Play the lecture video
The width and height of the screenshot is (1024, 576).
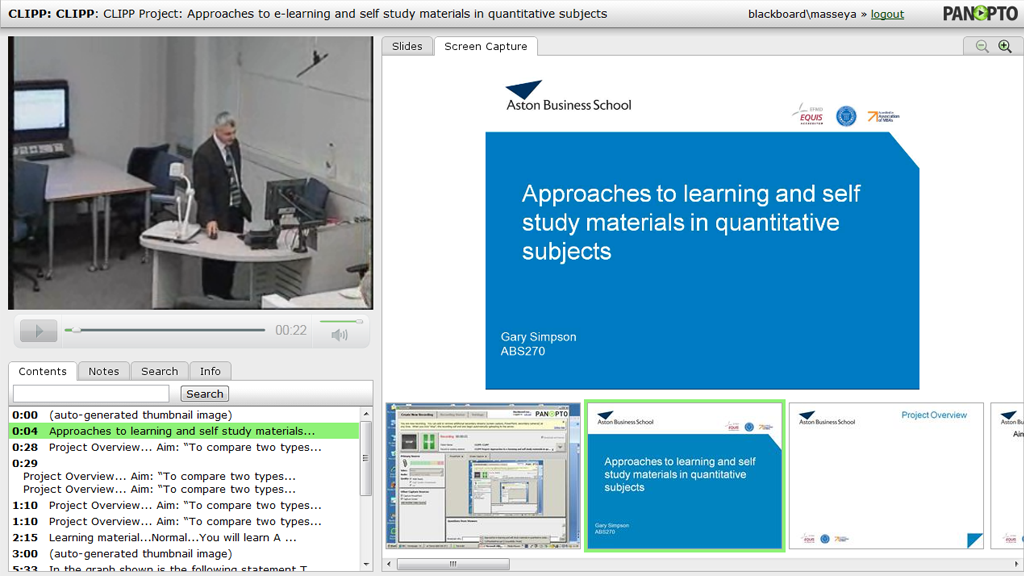coord(39,331)
